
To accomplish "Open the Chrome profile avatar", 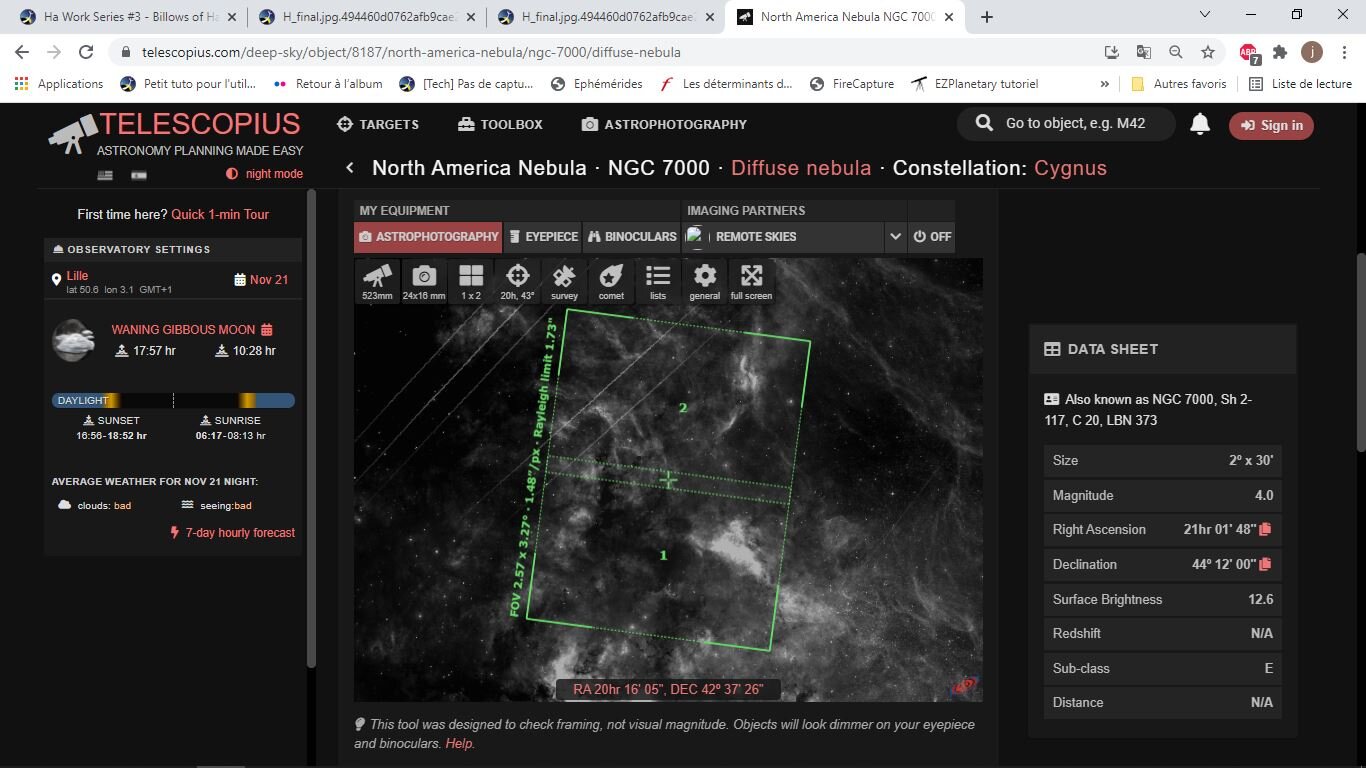I will (1312, 52).
